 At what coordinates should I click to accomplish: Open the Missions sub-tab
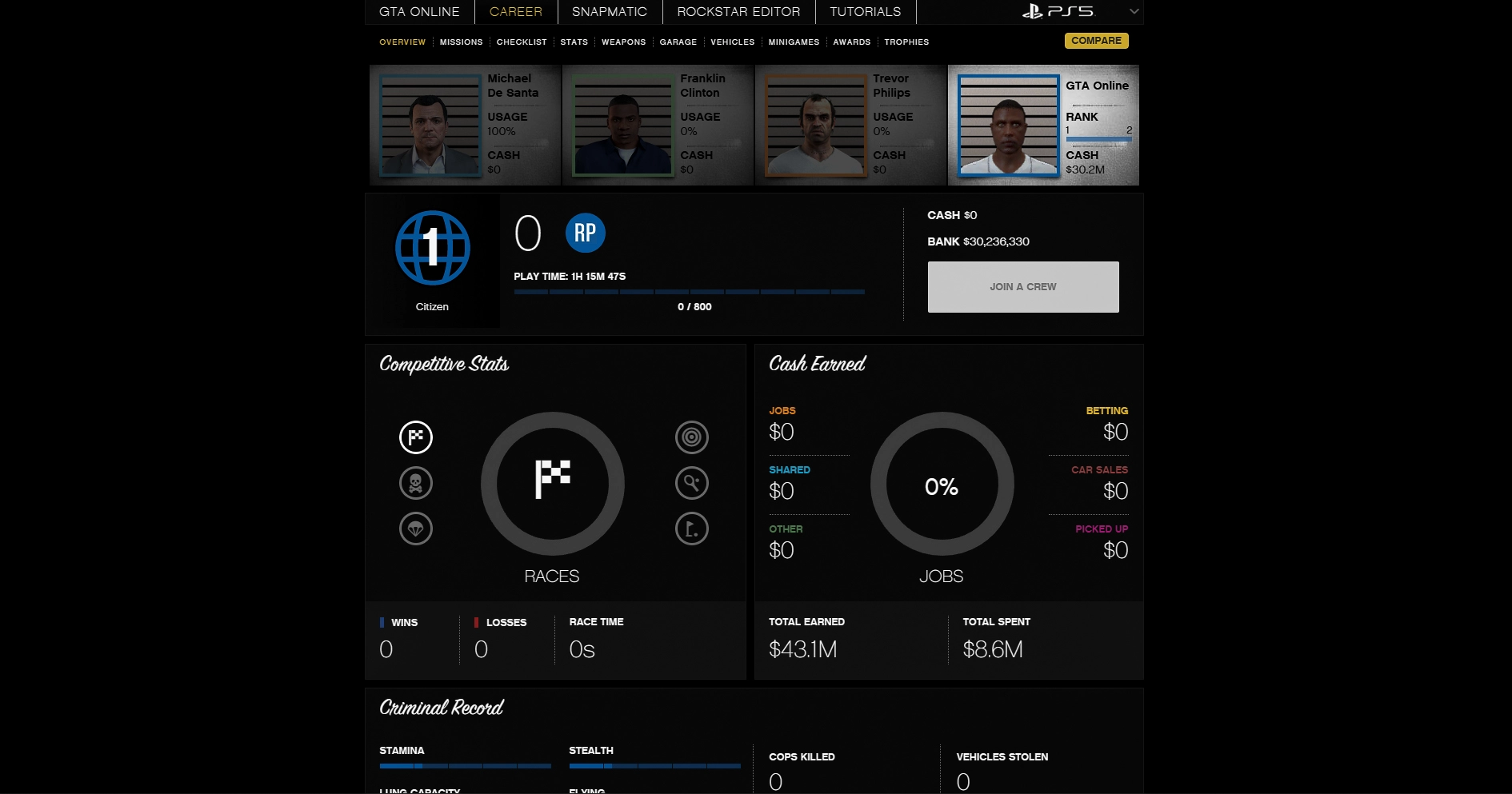tap(462, 42)
